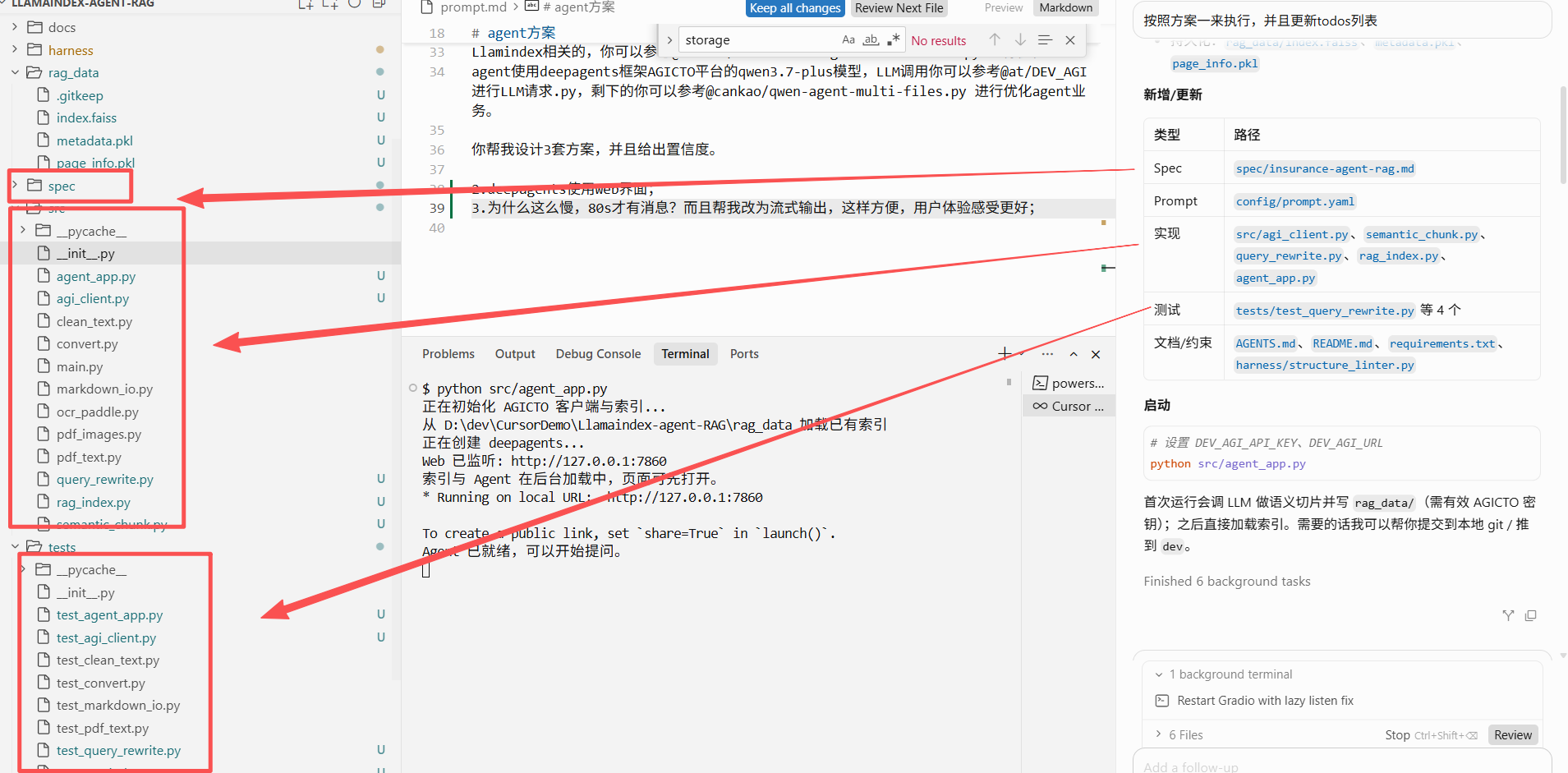Open .gitkeep file
The height and width of the screenshot is (773, 1568).
point(80,95)
